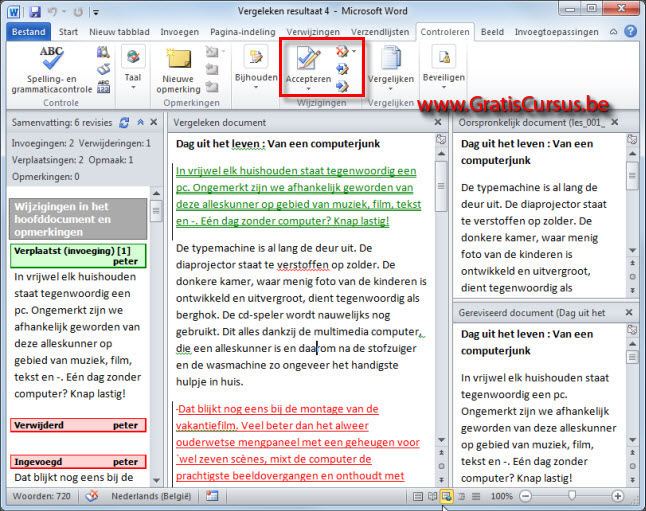
Task: Switch to the Invoegen ribbon tab
Action: 179,32
